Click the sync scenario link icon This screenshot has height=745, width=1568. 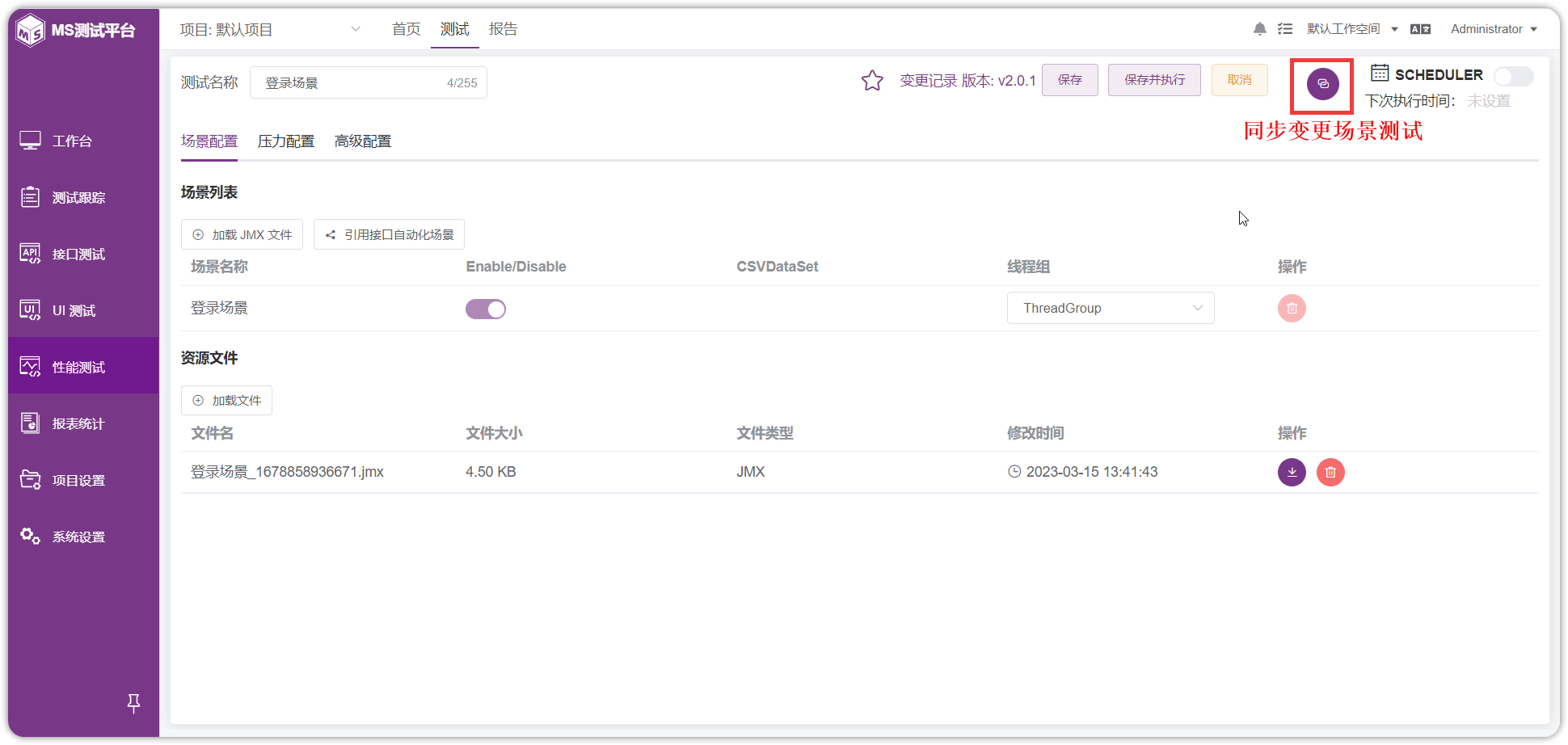[1322, 84]
